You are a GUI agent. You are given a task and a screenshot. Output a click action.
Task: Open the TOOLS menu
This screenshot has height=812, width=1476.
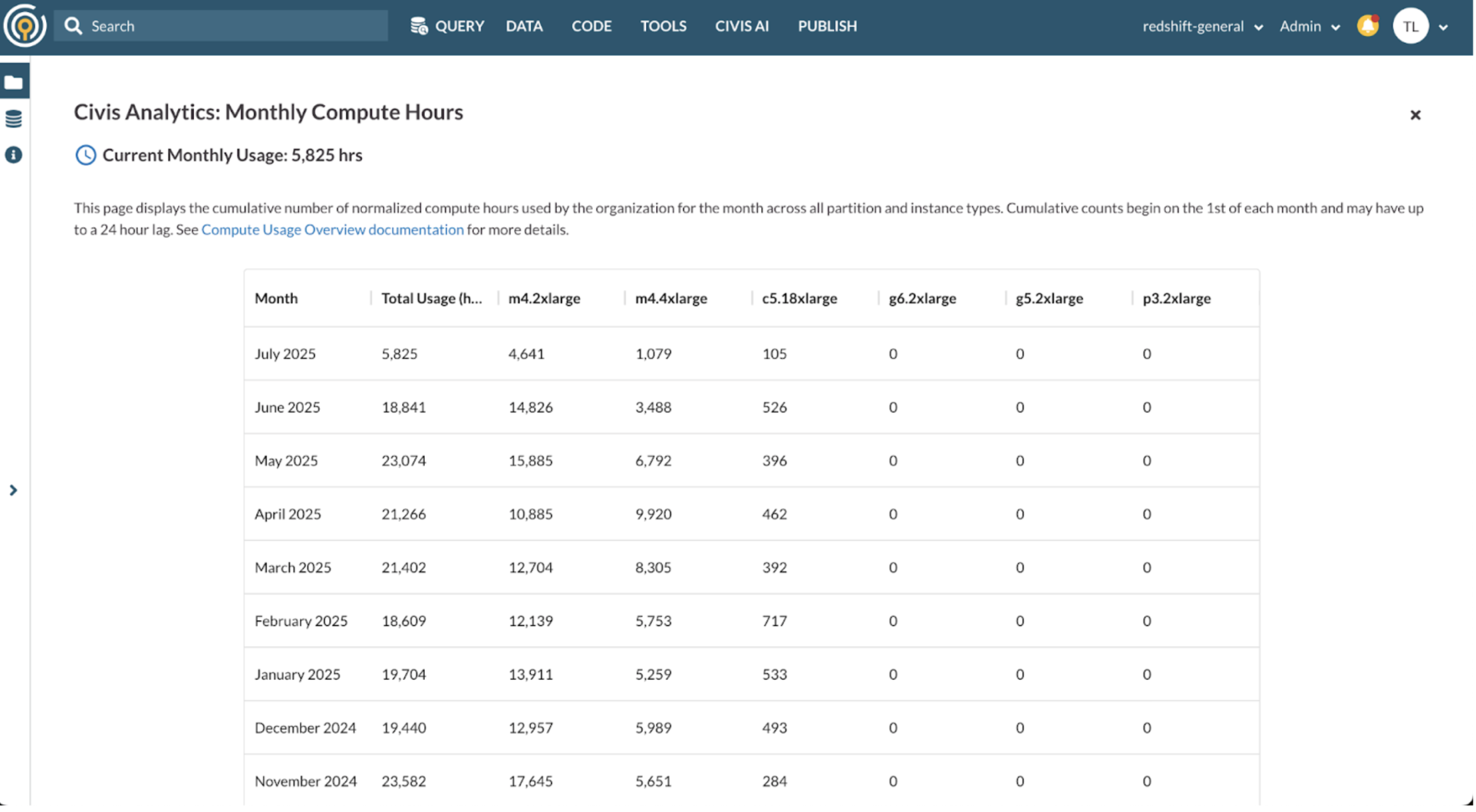[663, 26]
